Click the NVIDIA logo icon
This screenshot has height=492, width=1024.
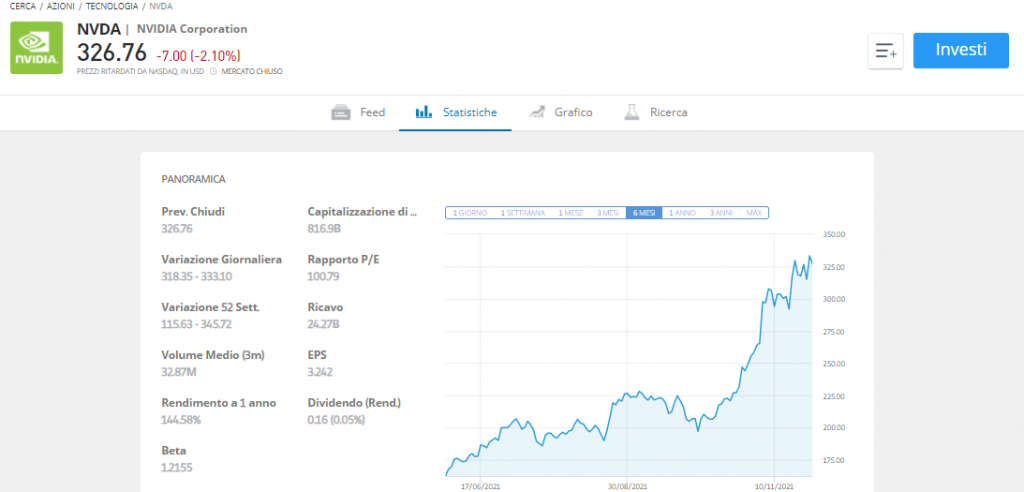[37, 48]
